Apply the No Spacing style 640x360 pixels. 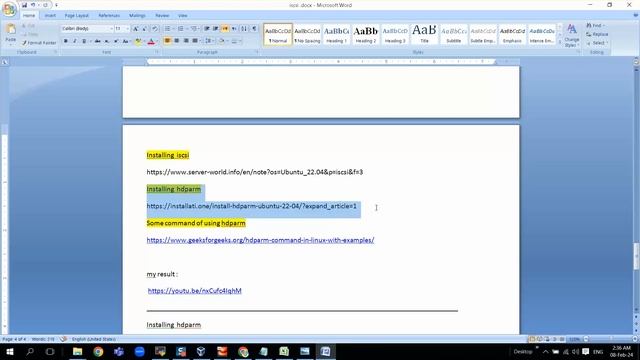(x=307, y=34)
